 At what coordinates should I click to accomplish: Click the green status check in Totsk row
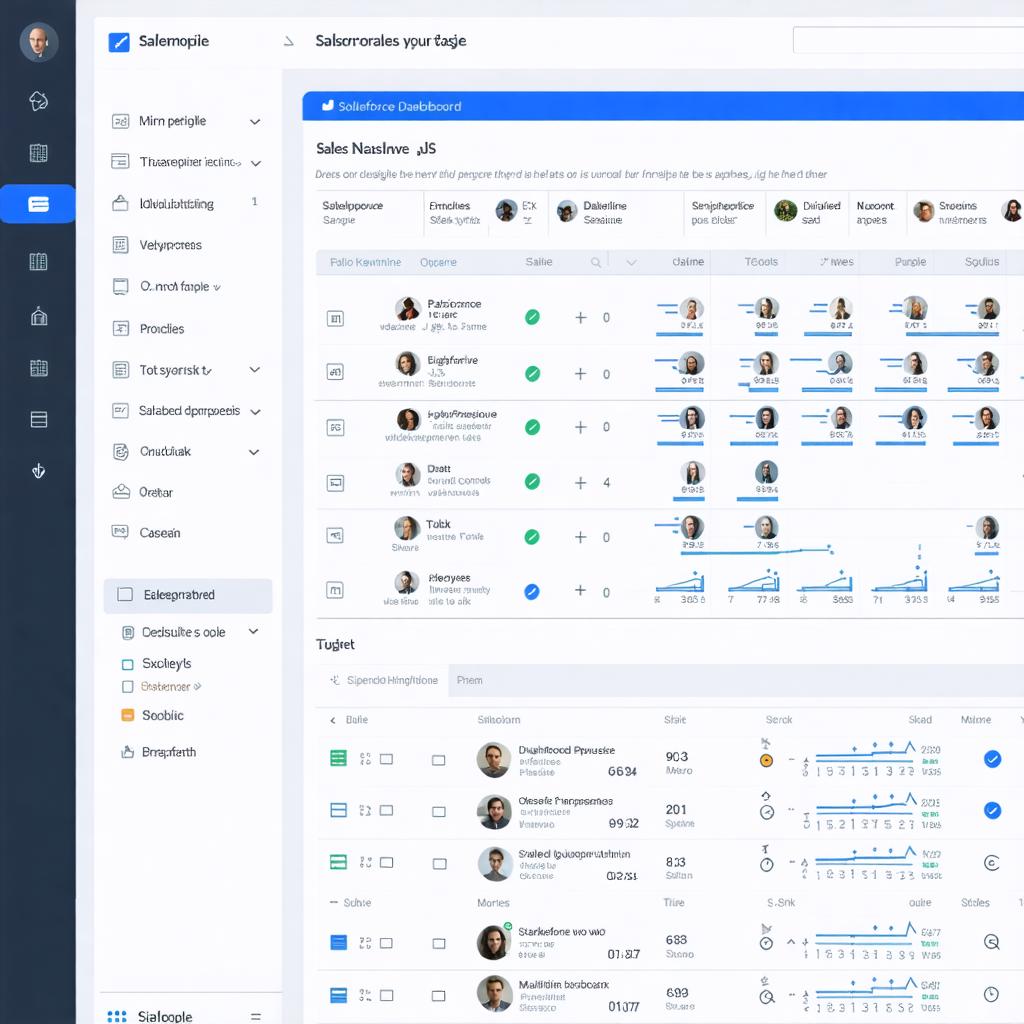pyautogui.click(x=532, y=537)
